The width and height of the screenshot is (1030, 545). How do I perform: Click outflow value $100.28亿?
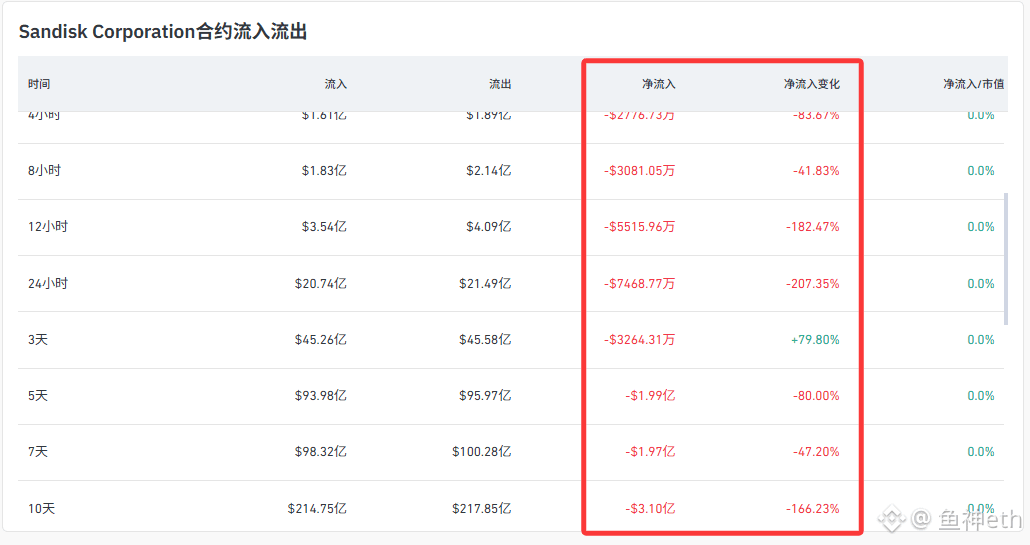click(x=481, y=452)
